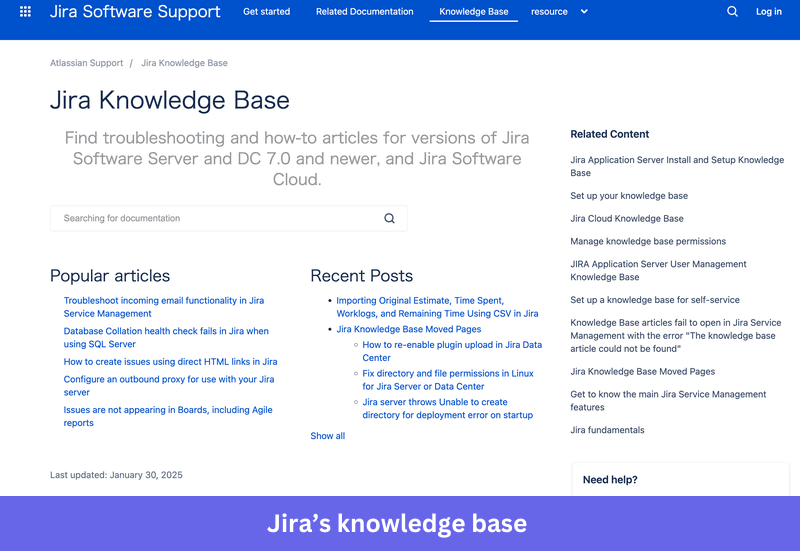This screenshot has width=800, height=551.
Task: Open the app switcher grid icon
Action: [25, 11]
